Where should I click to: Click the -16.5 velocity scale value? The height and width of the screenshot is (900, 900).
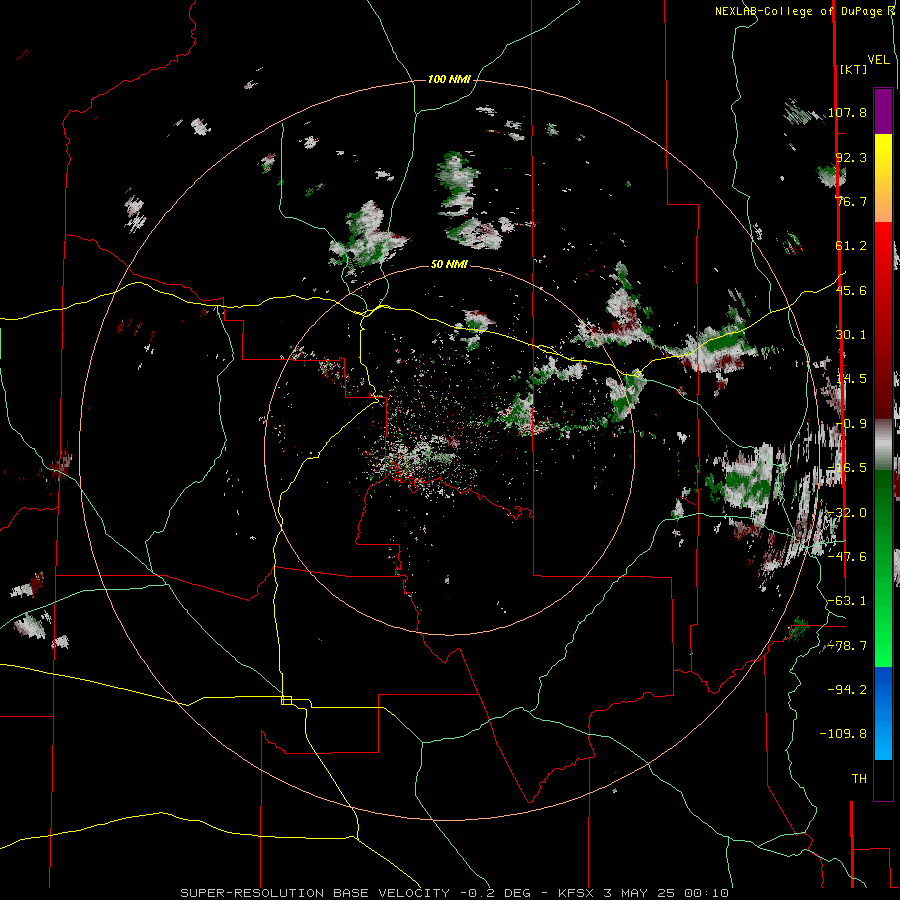(x=847, y=468)
